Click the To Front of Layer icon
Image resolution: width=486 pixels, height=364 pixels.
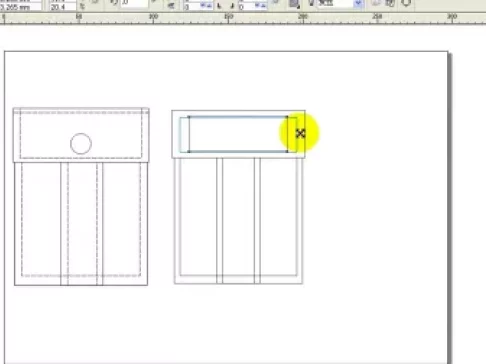(x=376, y=3)
